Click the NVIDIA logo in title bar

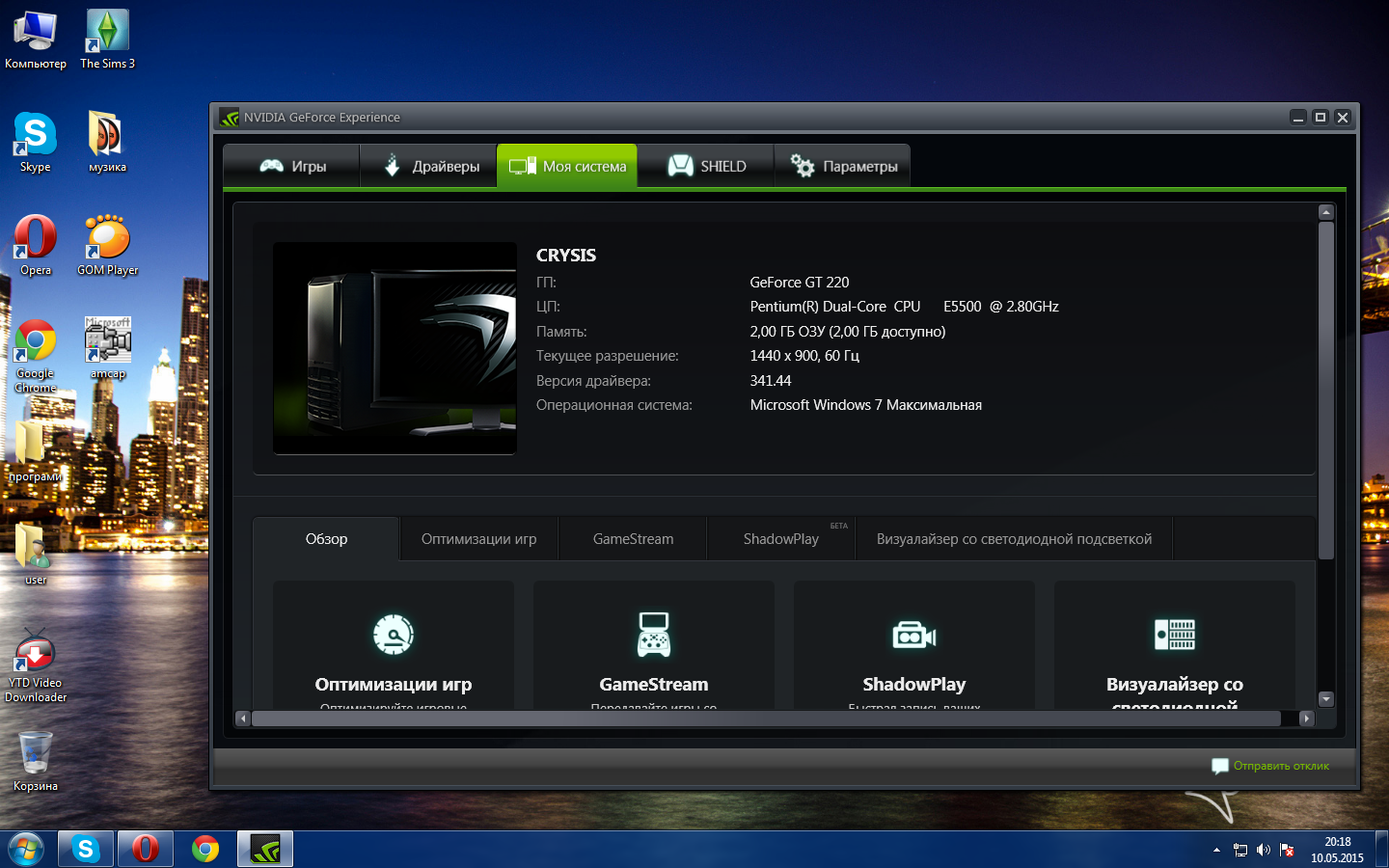click(230, 118)
